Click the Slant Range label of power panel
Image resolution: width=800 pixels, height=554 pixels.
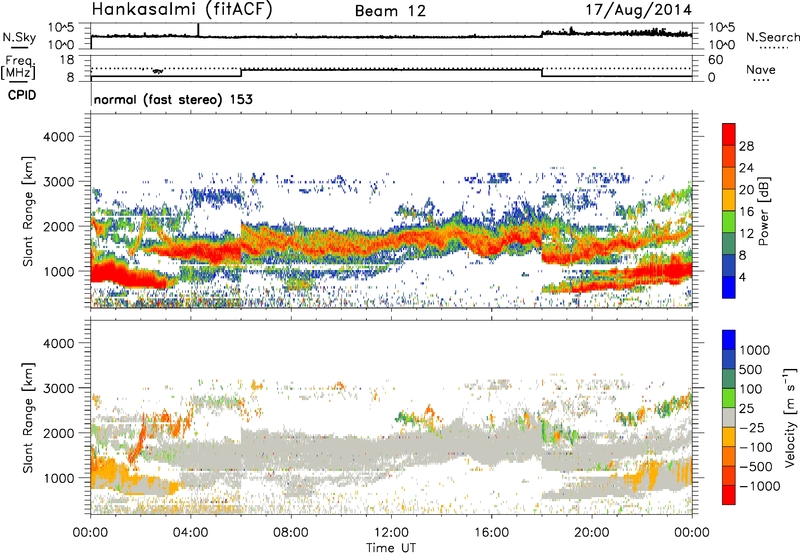29,211
